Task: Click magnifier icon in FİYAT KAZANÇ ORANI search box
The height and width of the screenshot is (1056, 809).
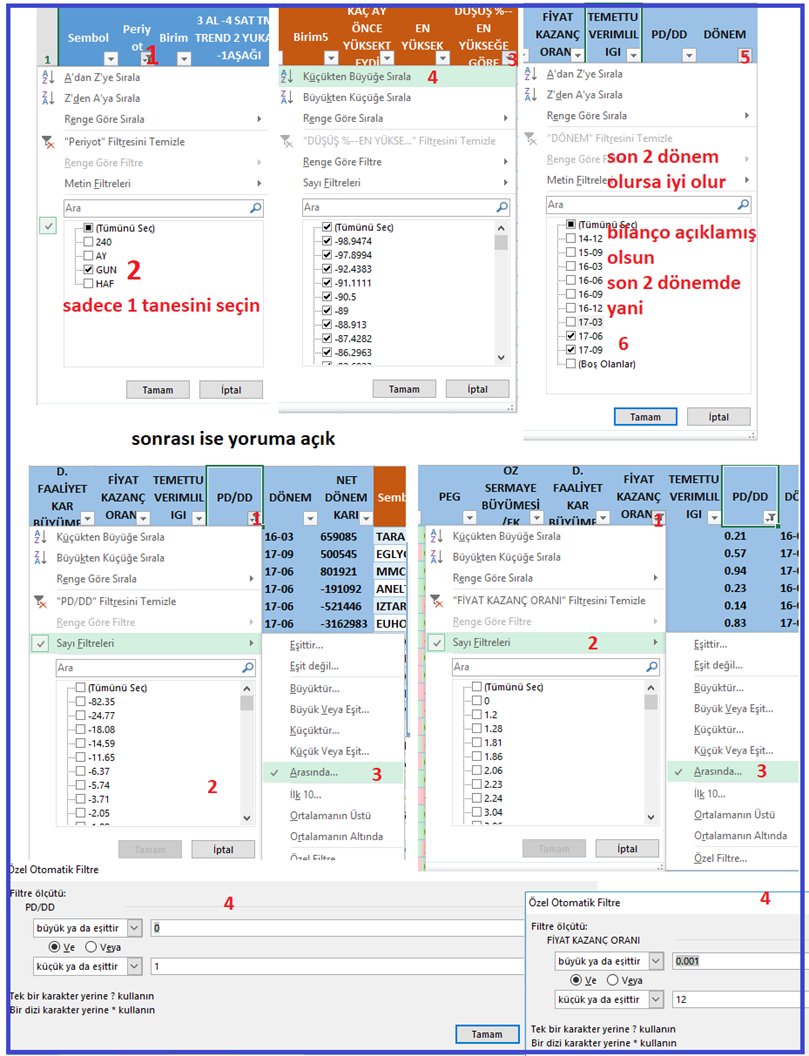Action: click(x=651, y=667)
